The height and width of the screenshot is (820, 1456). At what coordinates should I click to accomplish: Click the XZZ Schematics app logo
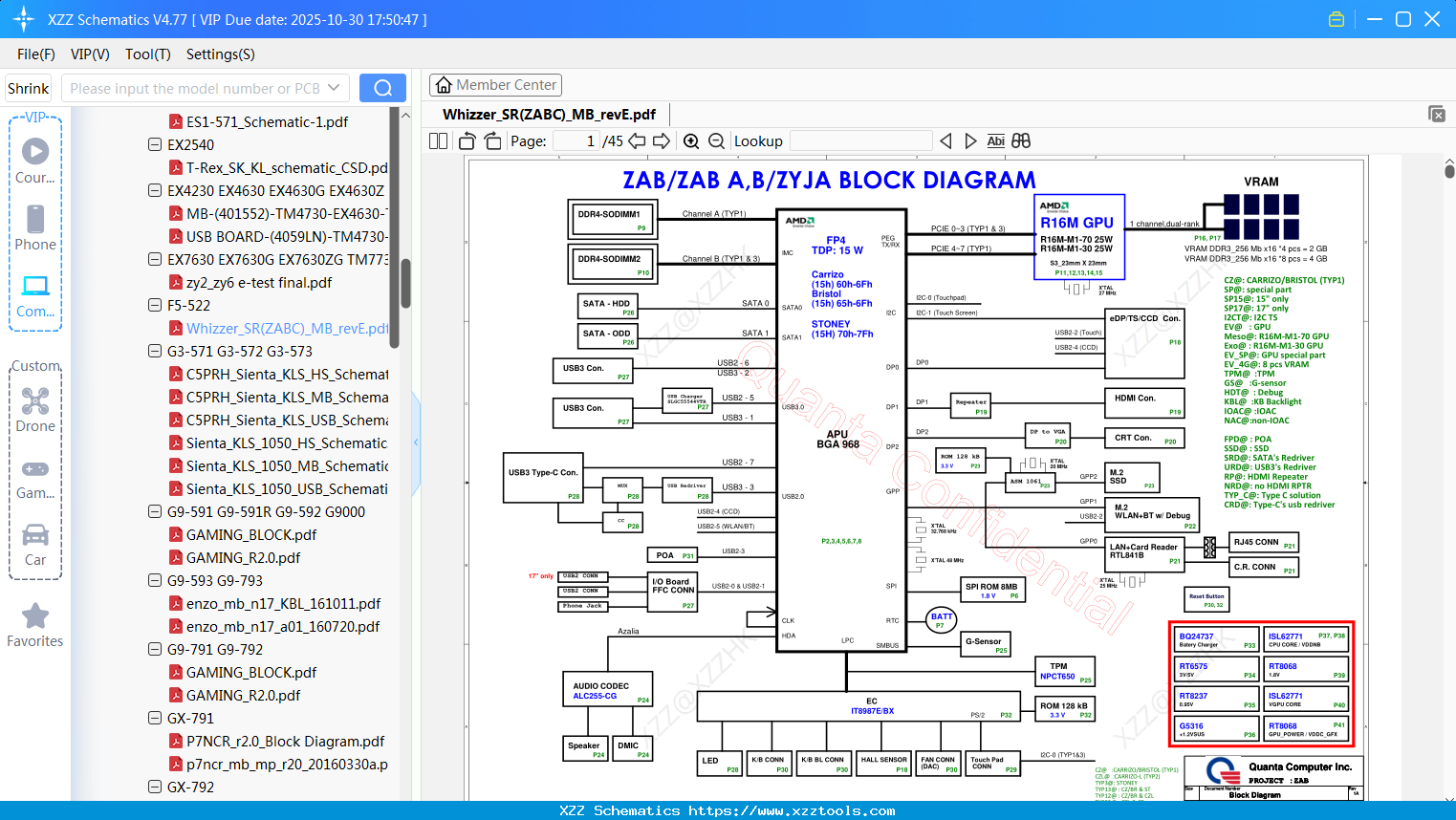tap(24, 19)
